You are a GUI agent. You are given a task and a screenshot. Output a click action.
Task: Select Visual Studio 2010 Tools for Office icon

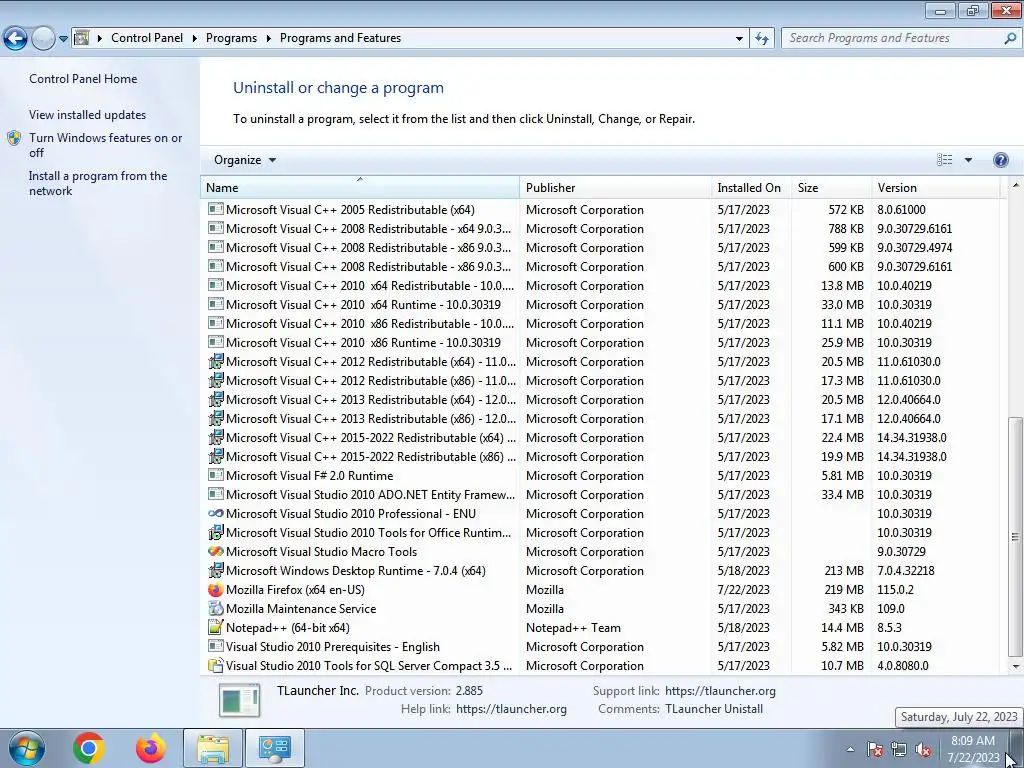click(215, 532)
